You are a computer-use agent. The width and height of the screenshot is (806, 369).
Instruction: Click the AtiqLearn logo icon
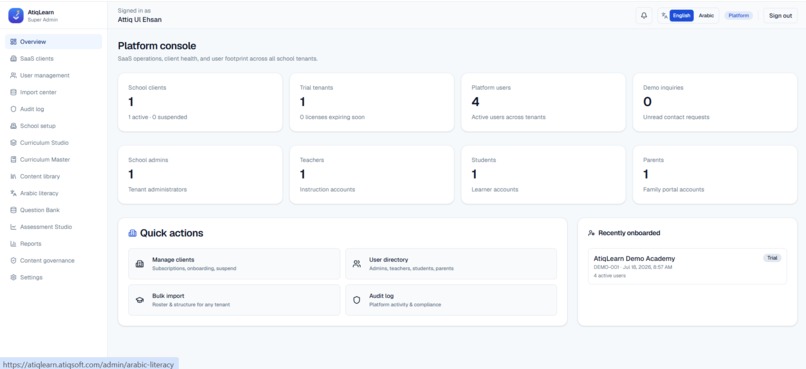16,15
